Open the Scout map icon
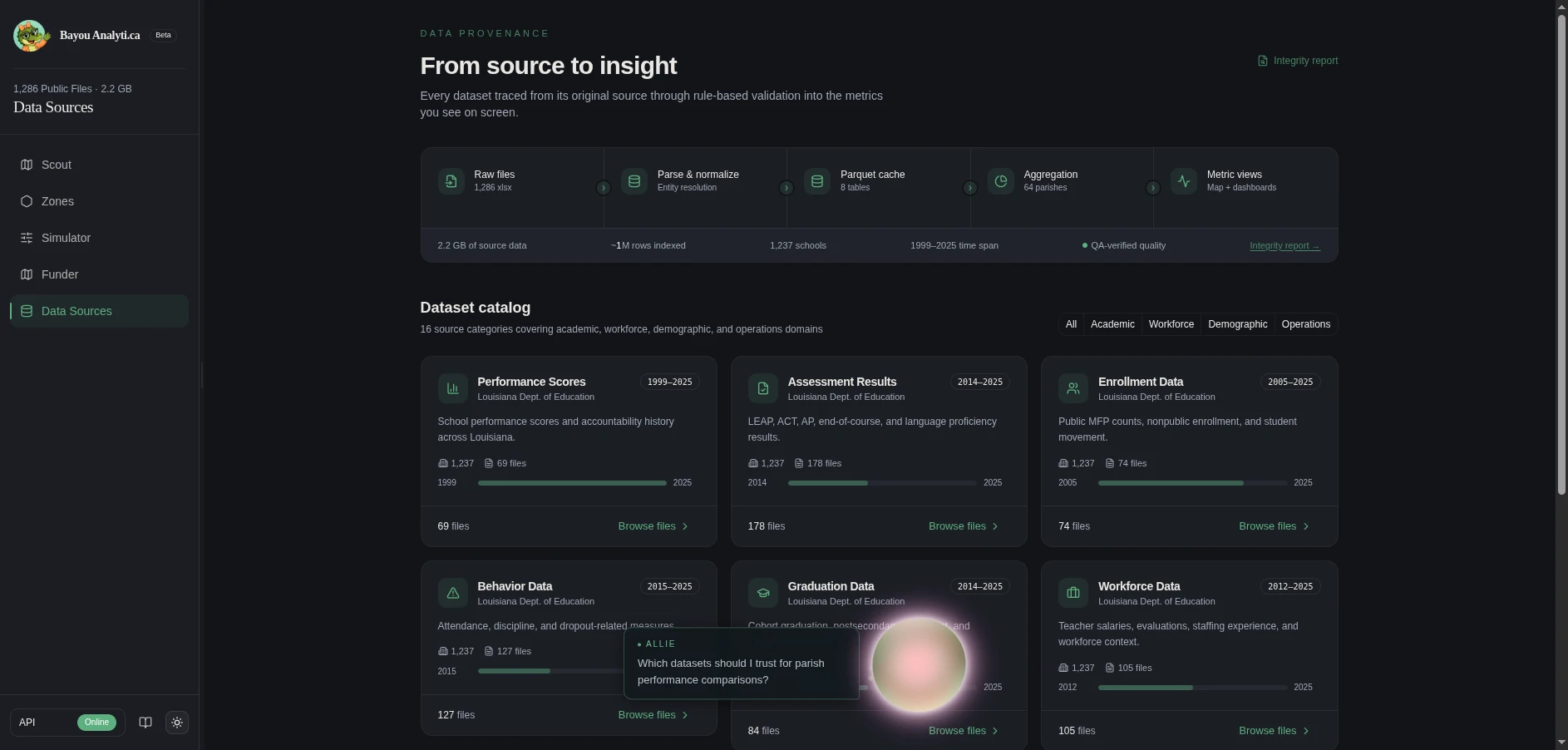Viewport: 1568px width, 750px height. pyautogui.click(x=27, y=165)
